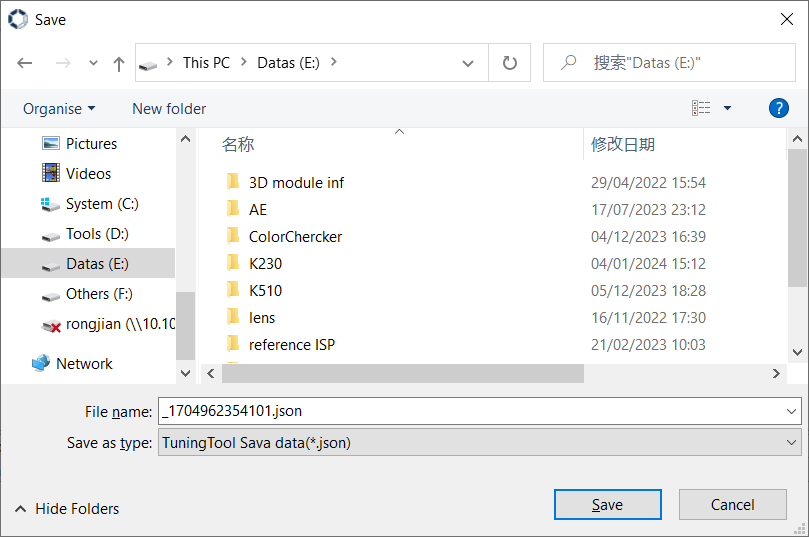This screenshot has height=537, width=809.
Task: Click the change view layout icon
Action: tap(701, 108)
